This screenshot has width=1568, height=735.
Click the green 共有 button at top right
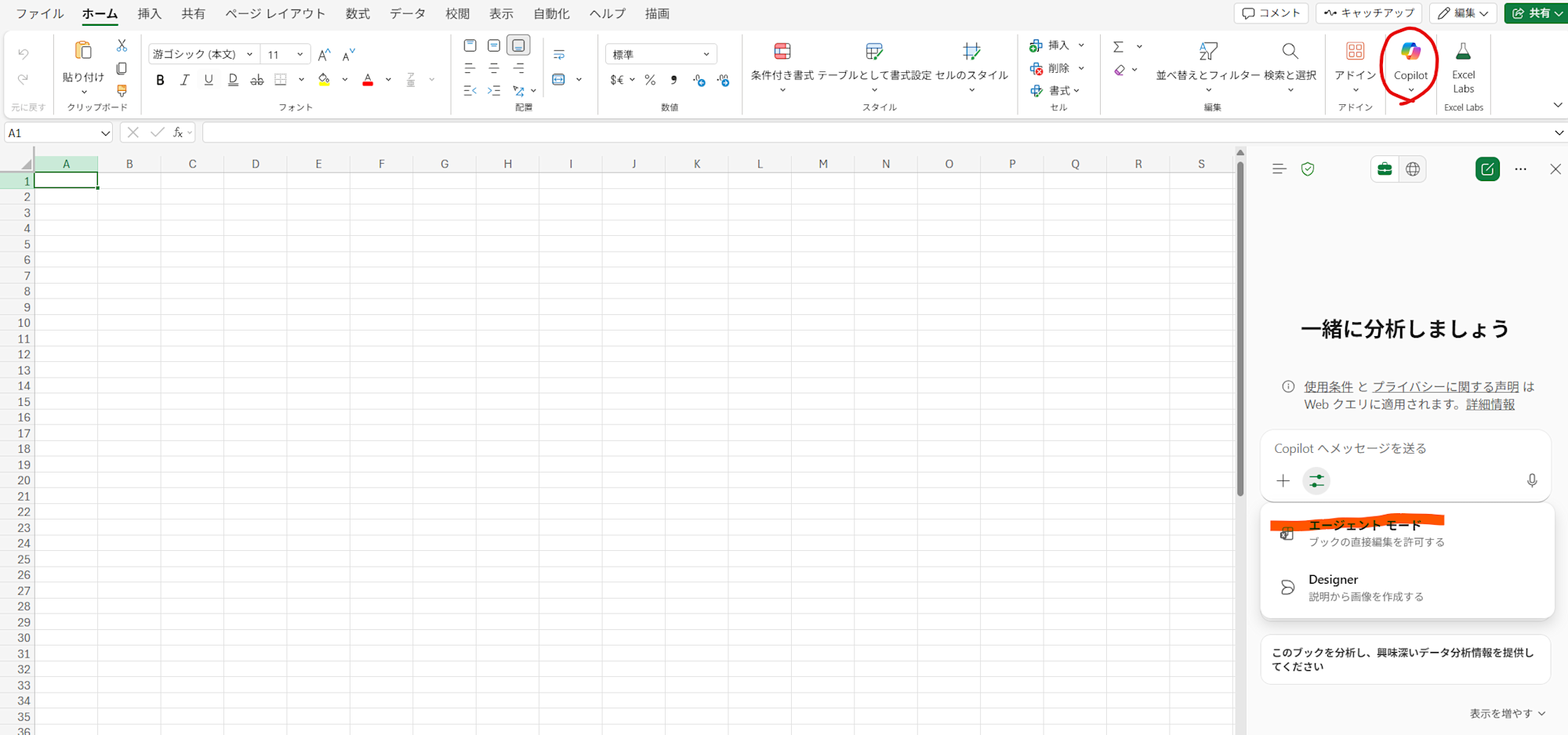coord(1535,13)
